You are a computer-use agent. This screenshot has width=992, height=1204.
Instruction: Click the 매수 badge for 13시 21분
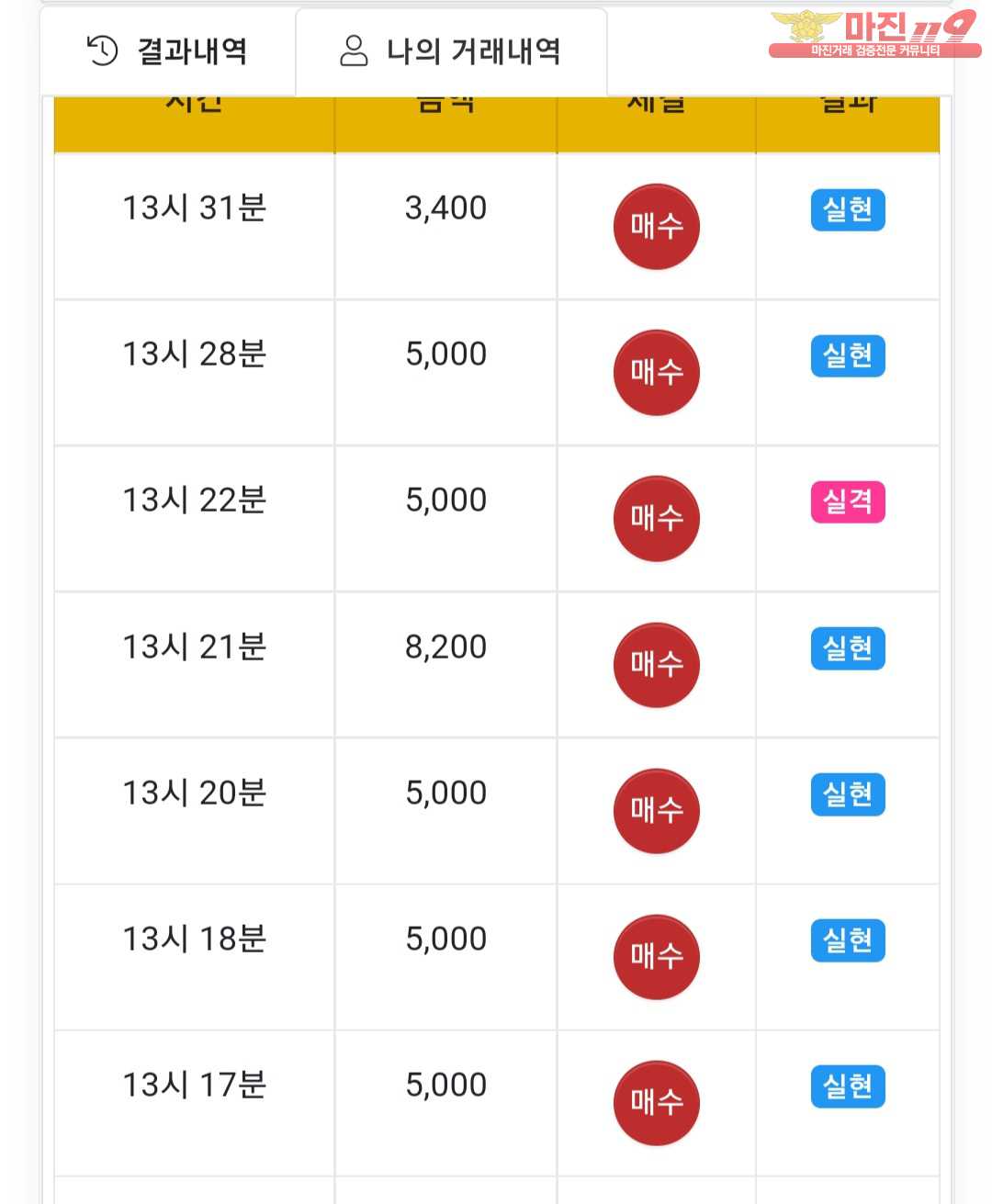[656, 665]
